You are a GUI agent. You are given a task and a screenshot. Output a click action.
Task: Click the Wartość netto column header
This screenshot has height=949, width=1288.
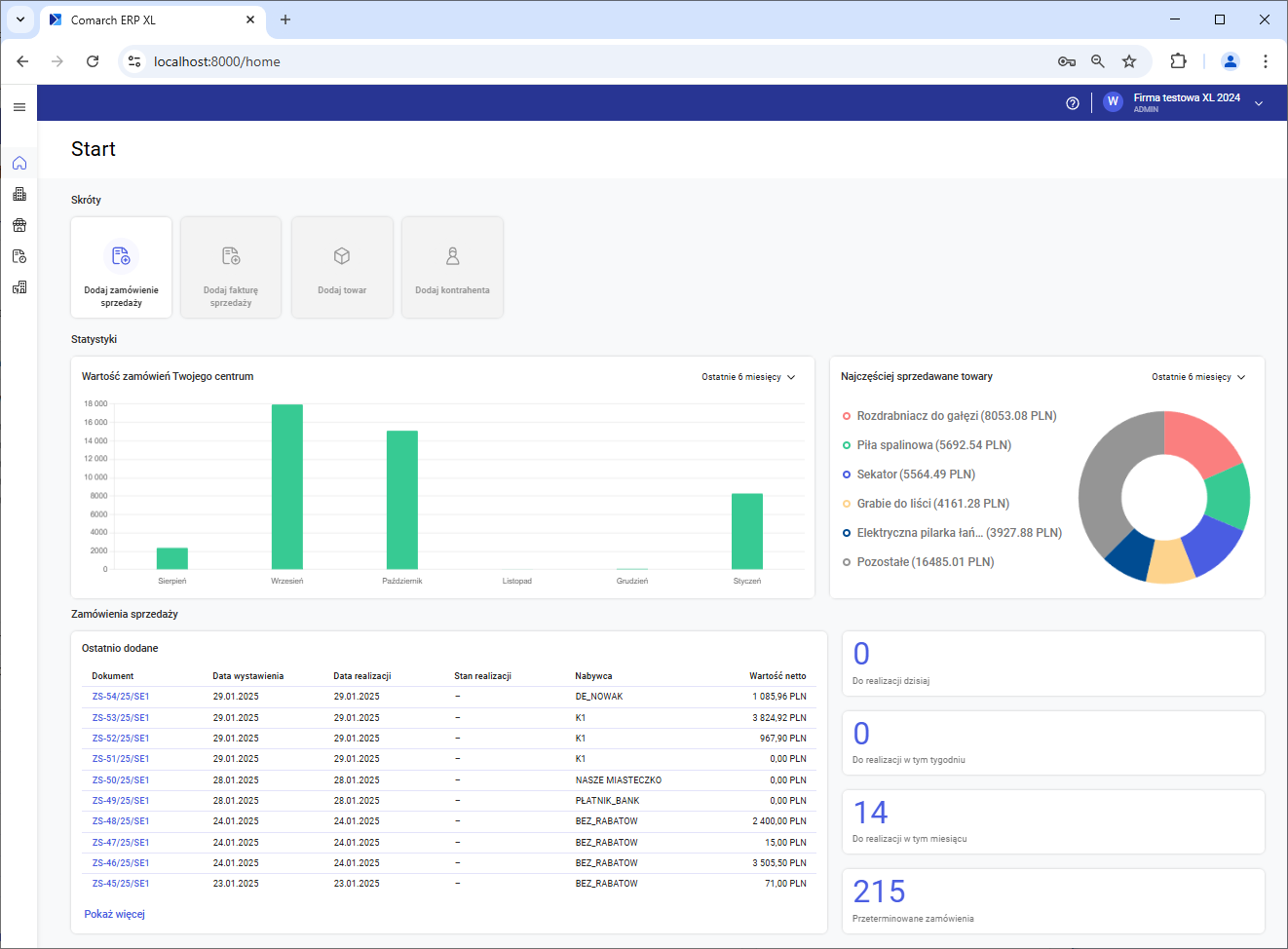coord(777,676)
